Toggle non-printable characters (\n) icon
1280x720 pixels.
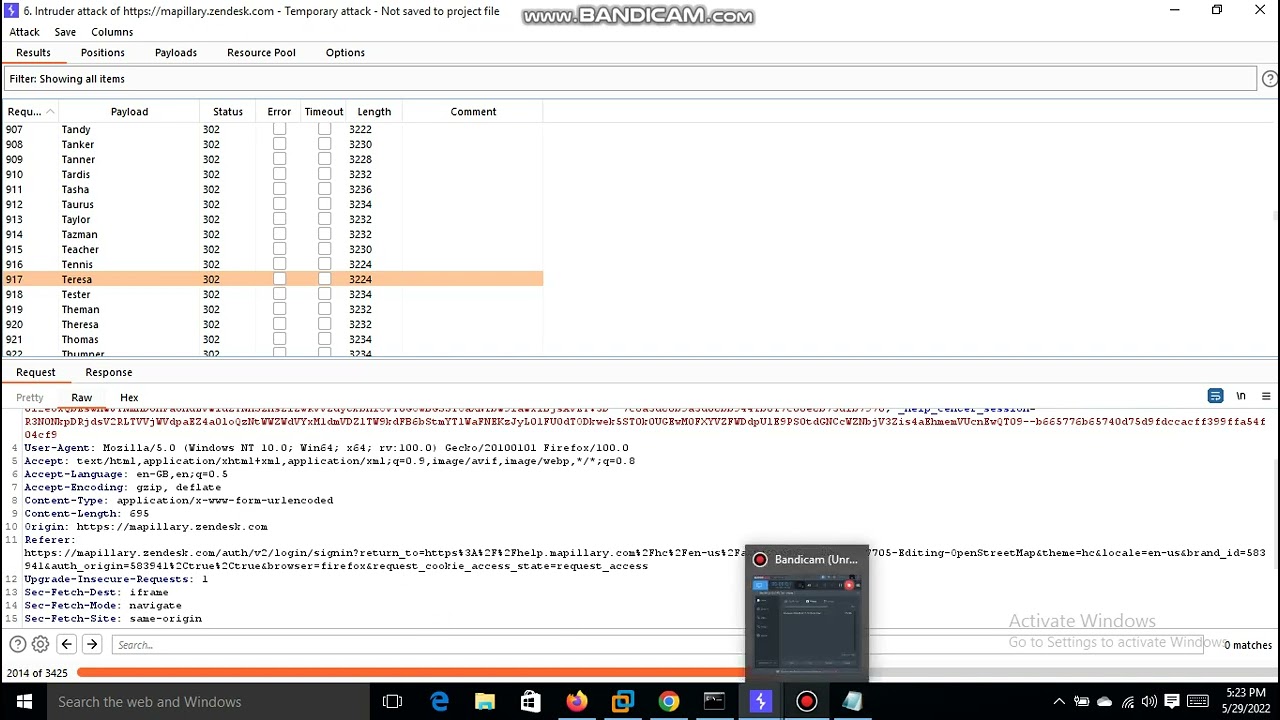coord(1241,396)
